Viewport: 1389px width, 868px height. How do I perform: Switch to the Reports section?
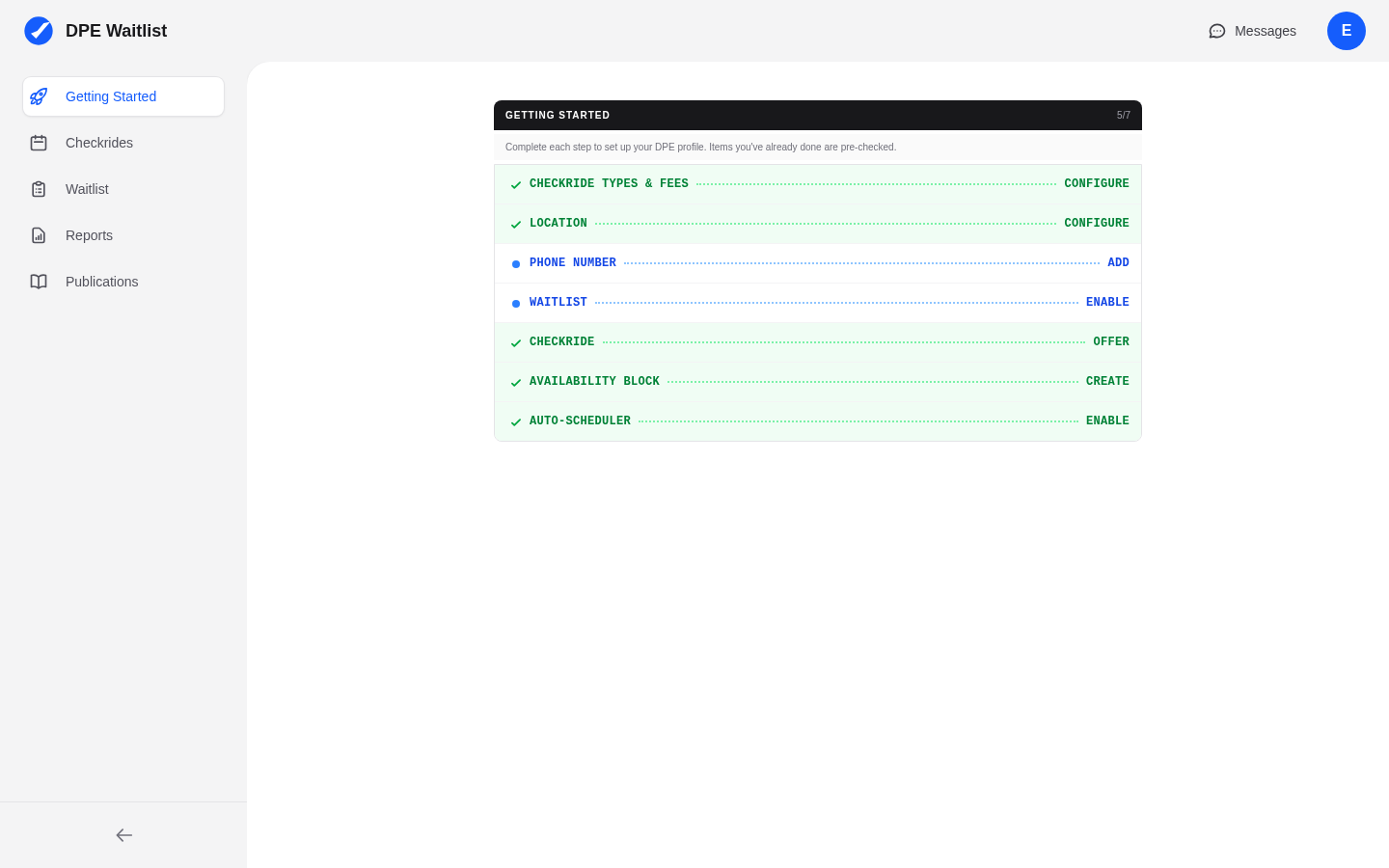(x=89, y=235)
